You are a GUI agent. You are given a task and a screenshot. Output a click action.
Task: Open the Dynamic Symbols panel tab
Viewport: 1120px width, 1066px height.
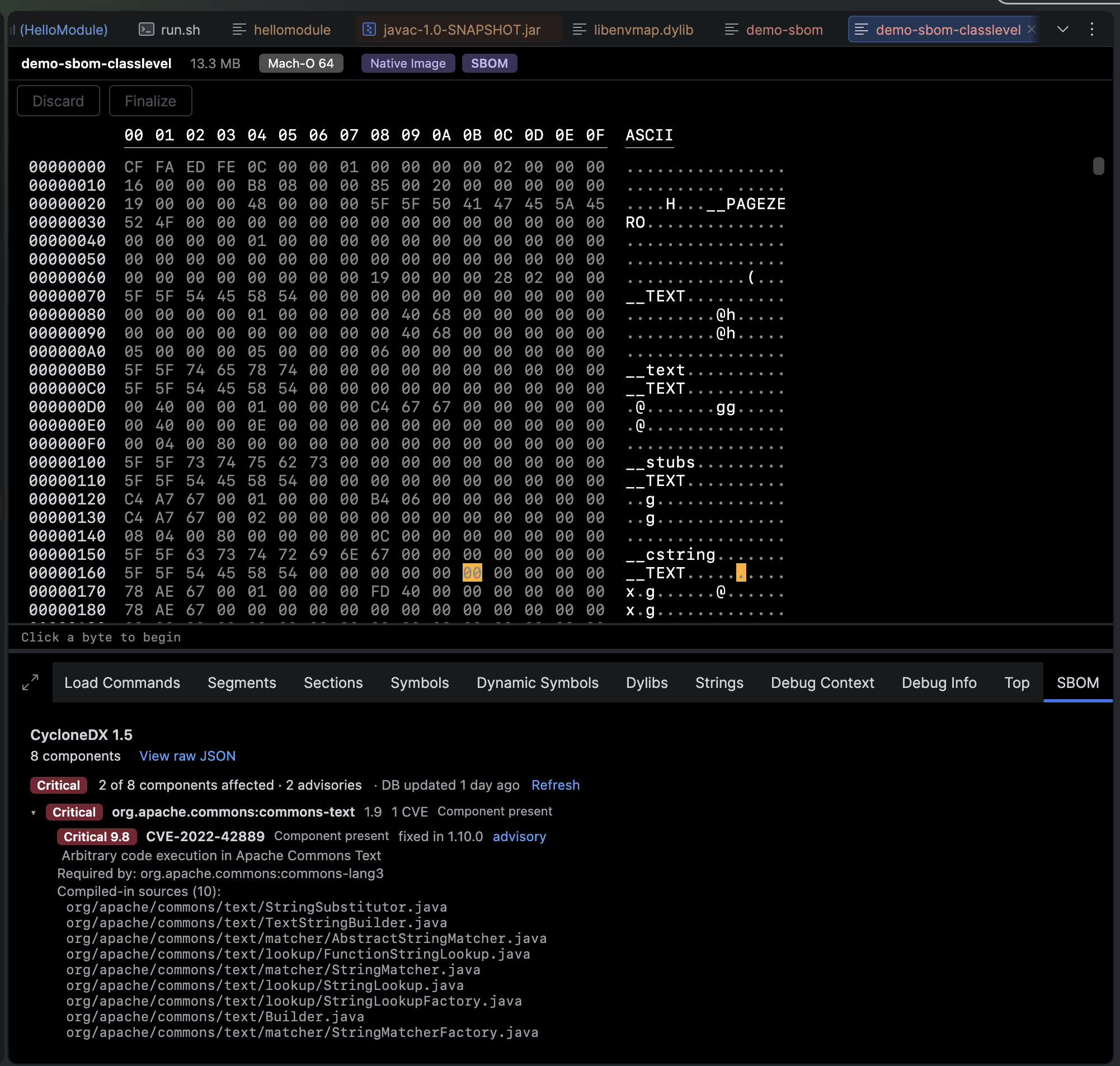pyautogui.click(x=538, y=682)
